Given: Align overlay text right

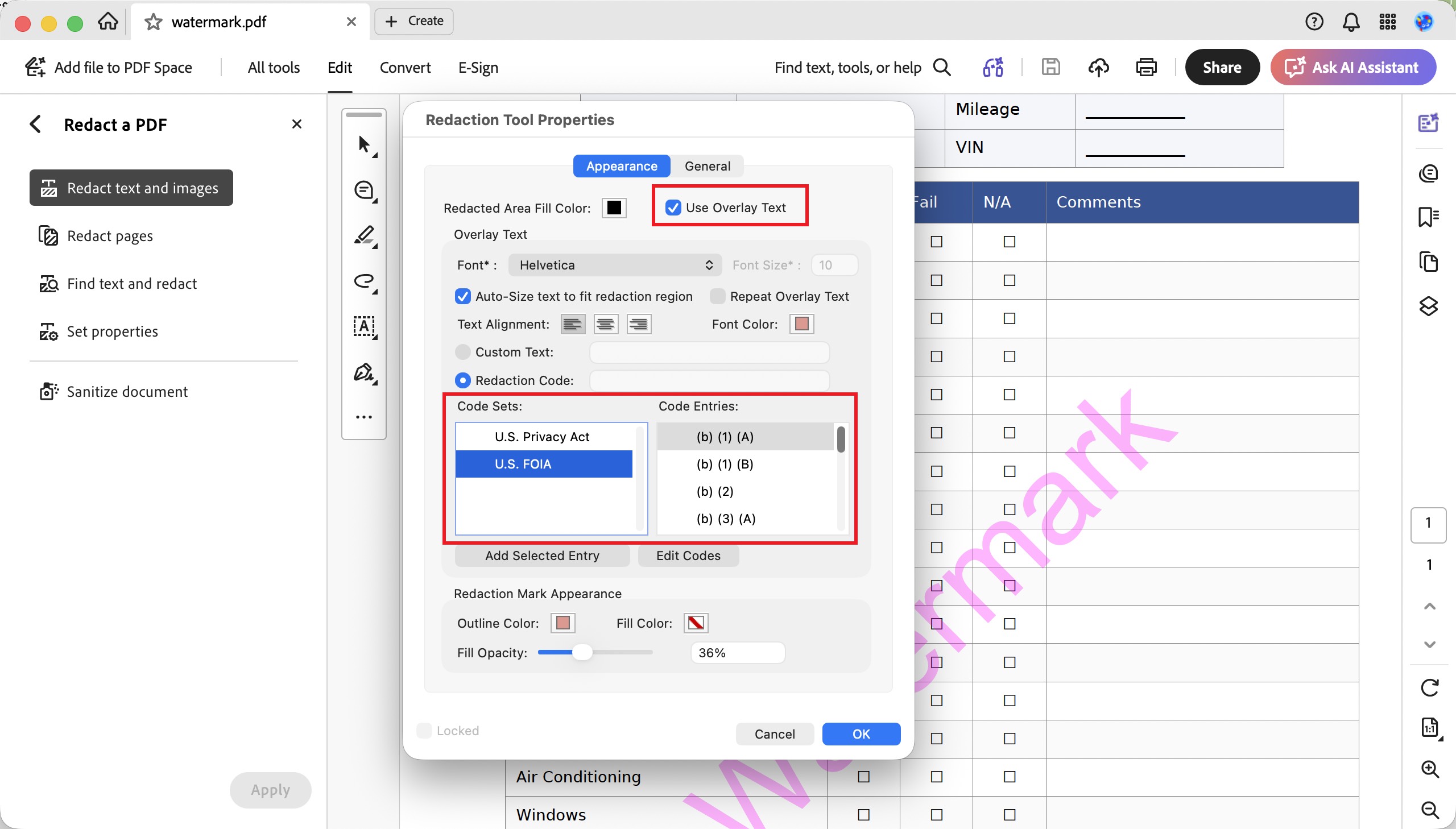Looking at the screenshot, I should [639, 325].
